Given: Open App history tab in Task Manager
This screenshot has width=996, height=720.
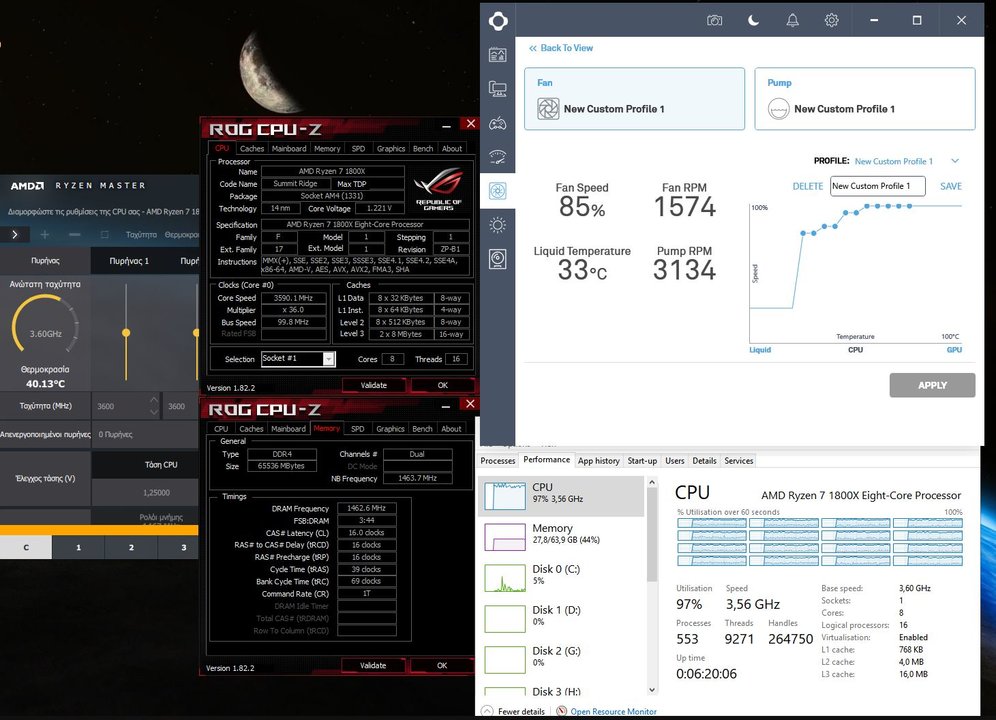Looking at the screenshot, I should tap(598, 461).
